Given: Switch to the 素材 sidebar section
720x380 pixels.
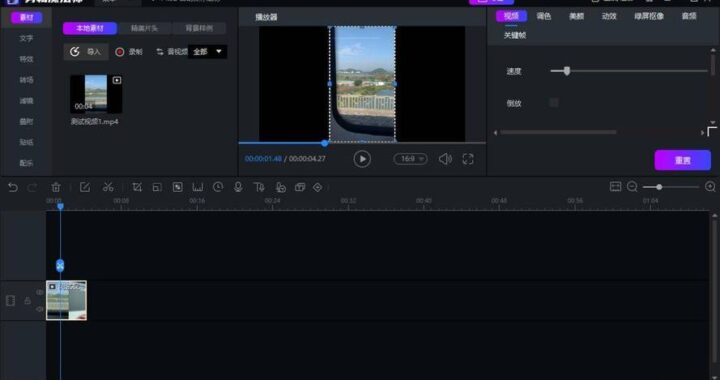Looking at the screenshot, I should point(27,18).
